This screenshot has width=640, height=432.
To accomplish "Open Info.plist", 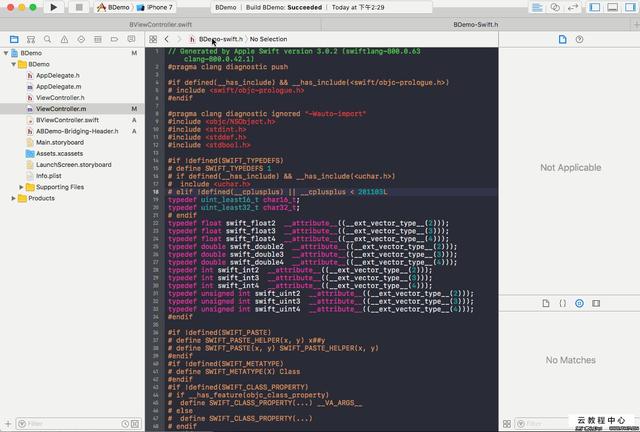I will (49, 176).
